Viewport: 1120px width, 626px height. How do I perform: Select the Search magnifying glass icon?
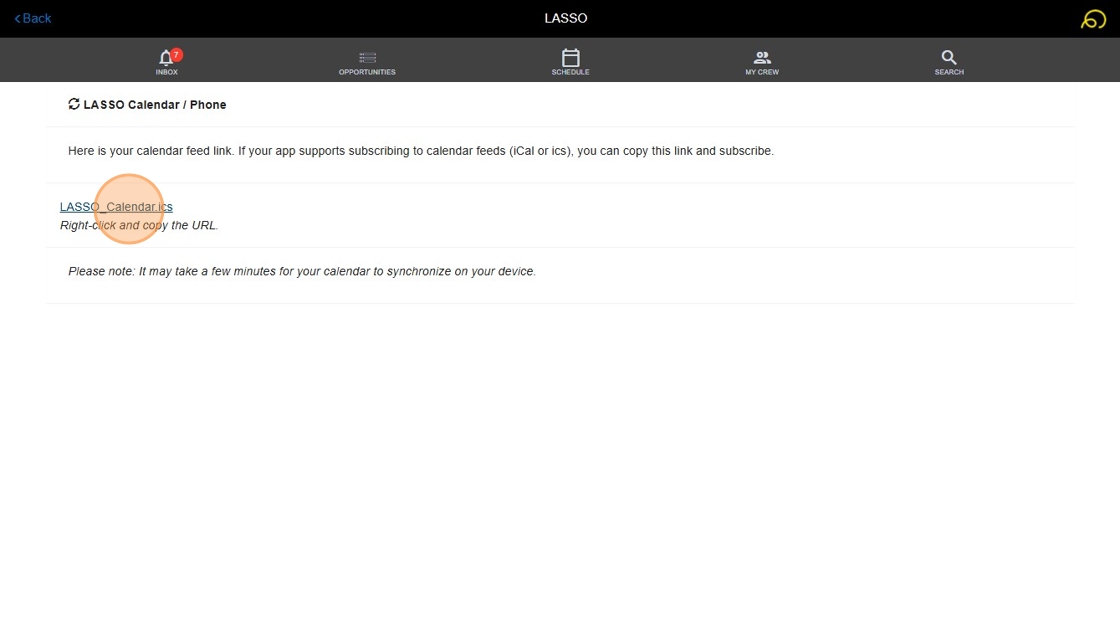[949, 57]
